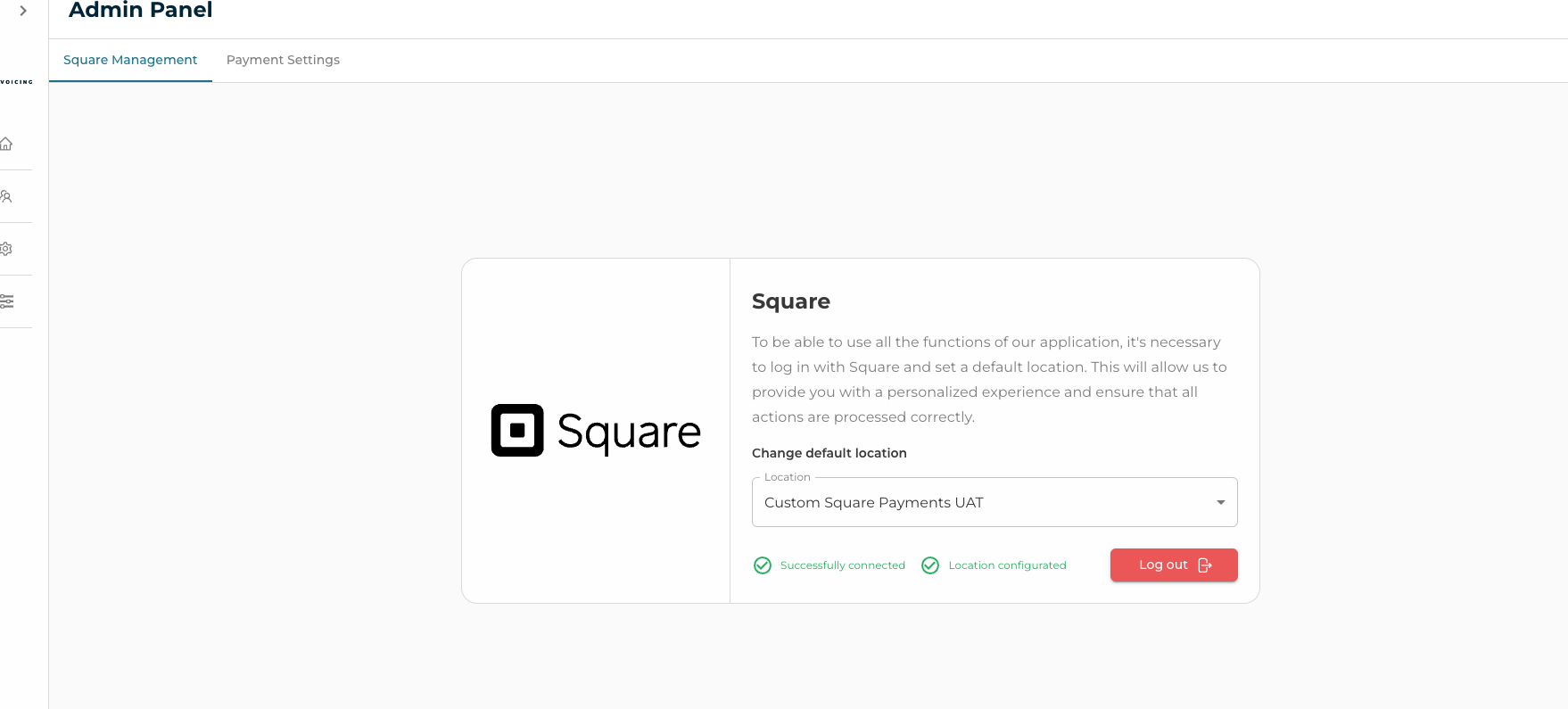Screen dimensions: 1568x709
Task: Switch to the Square Management tab
Action: (x=130, y=60)
